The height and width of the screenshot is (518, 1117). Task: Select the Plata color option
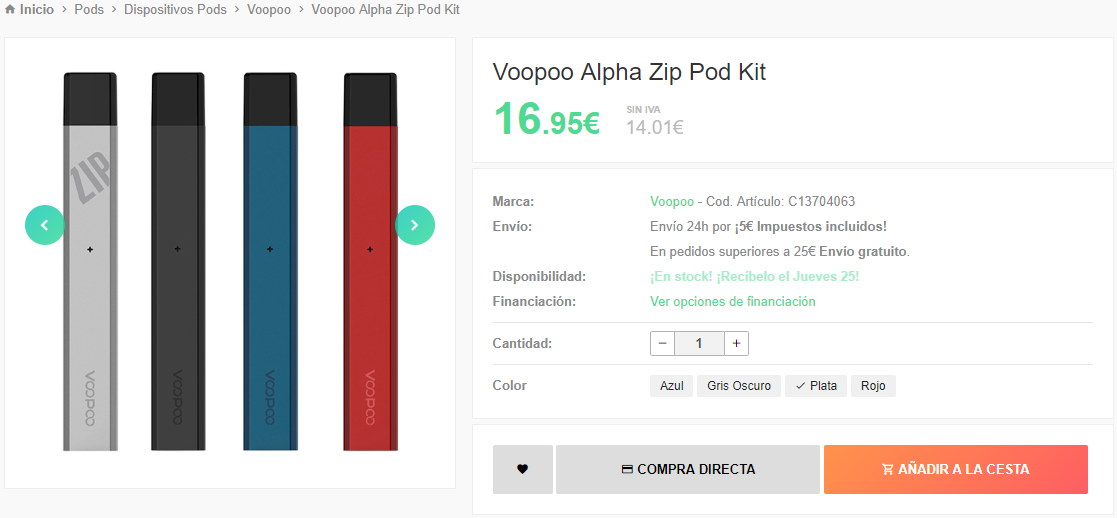[816, 386]
